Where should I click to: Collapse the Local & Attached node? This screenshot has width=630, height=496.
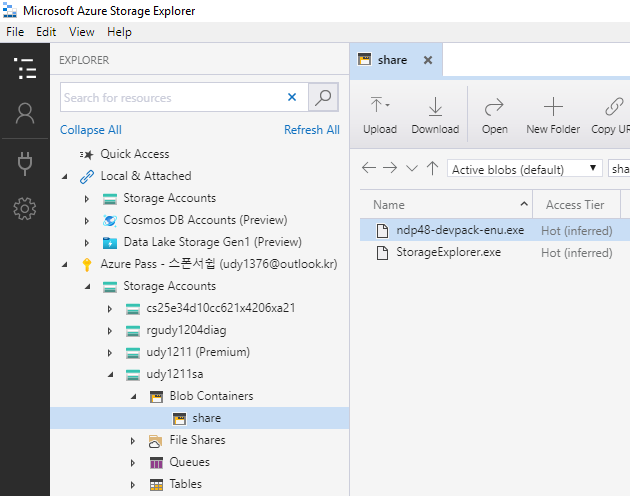[x=65, y=176]
